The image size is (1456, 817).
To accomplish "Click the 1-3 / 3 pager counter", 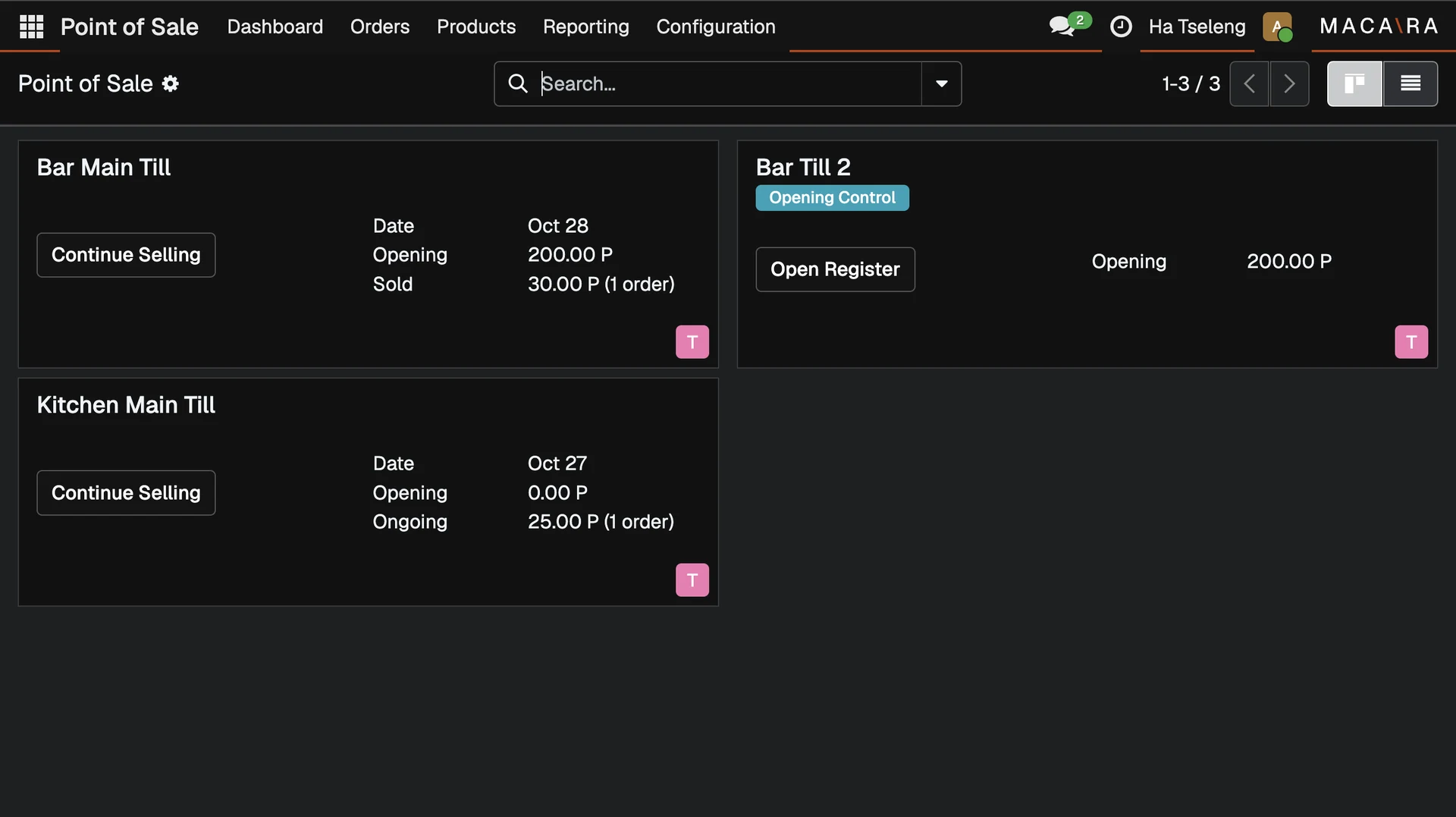I will point(1191,83).
